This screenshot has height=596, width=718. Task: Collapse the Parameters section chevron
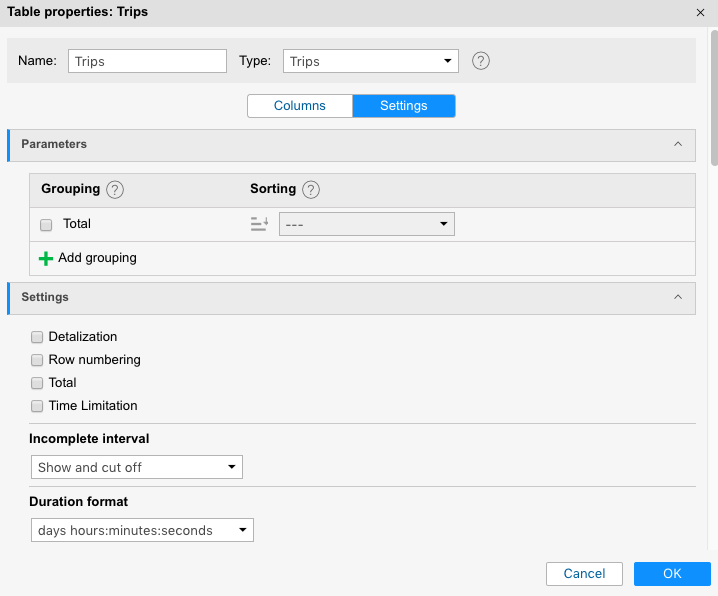pyautogui.click(x=678, y=145)
